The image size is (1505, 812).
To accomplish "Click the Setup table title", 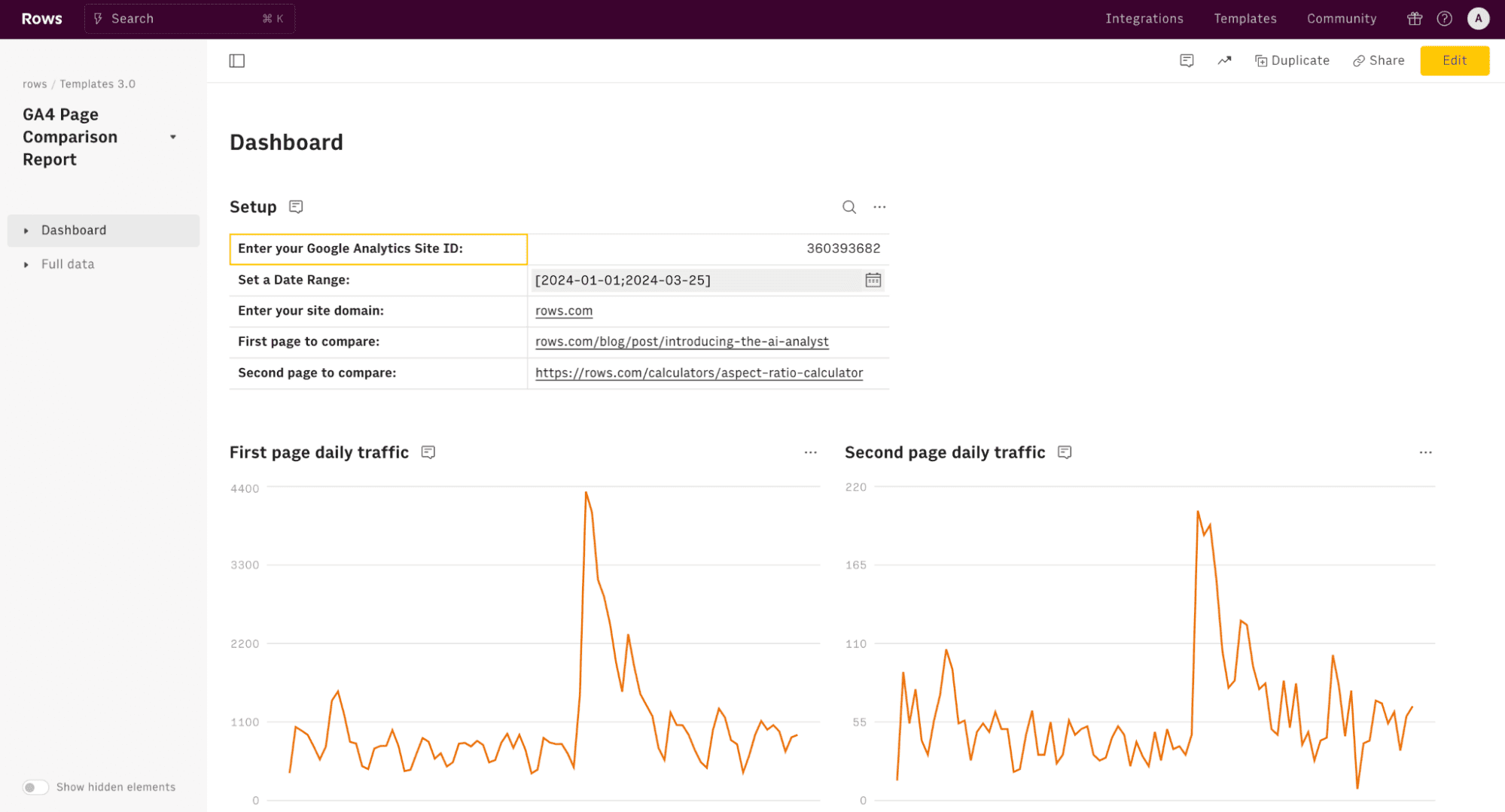I will coord(253,207).
